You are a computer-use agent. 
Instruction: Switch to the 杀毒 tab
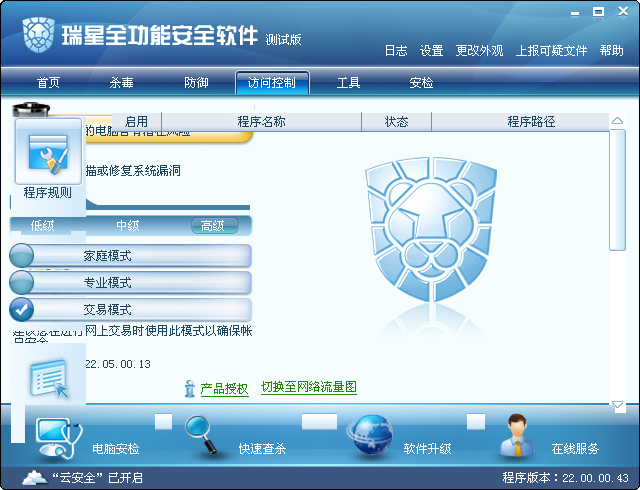[121, 83]
